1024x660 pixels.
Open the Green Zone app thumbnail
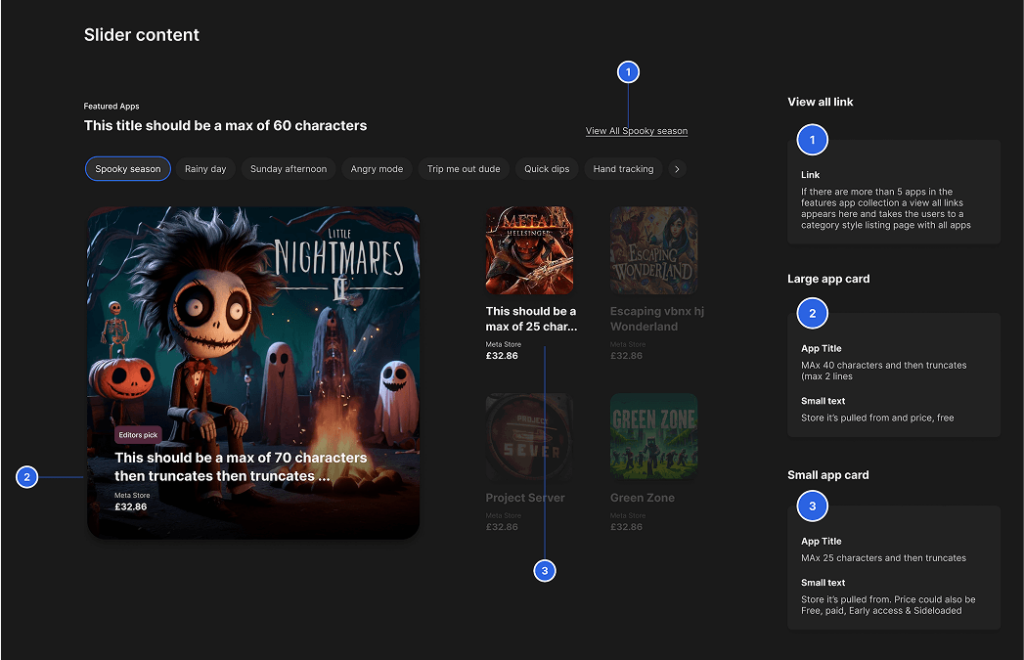tap(653, 436)
